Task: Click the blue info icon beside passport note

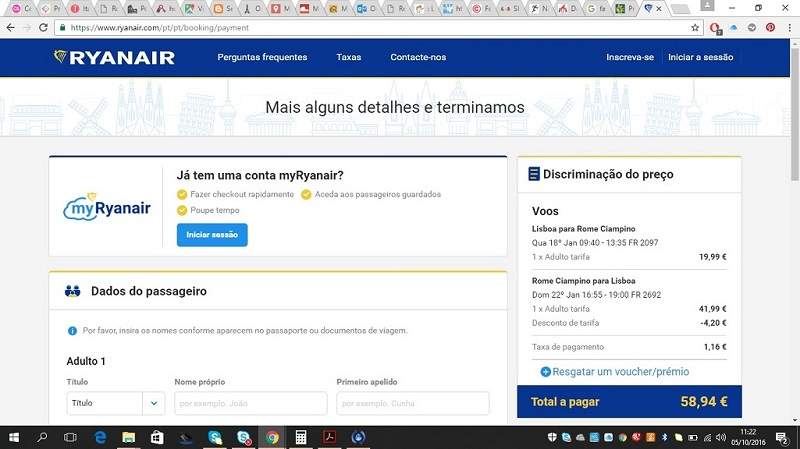Action: tap(72, 331)
